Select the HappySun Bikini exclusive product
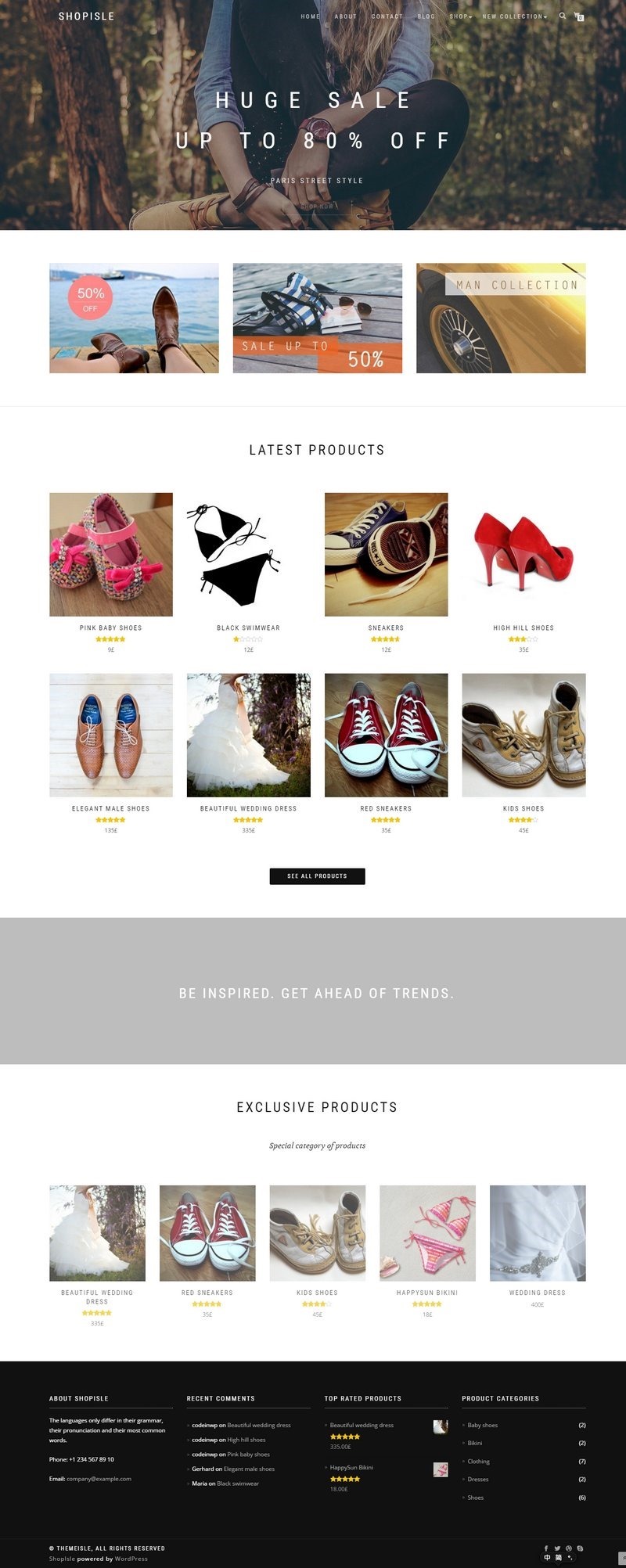This screenshot has width=626, height=1568. [427, 1232]
